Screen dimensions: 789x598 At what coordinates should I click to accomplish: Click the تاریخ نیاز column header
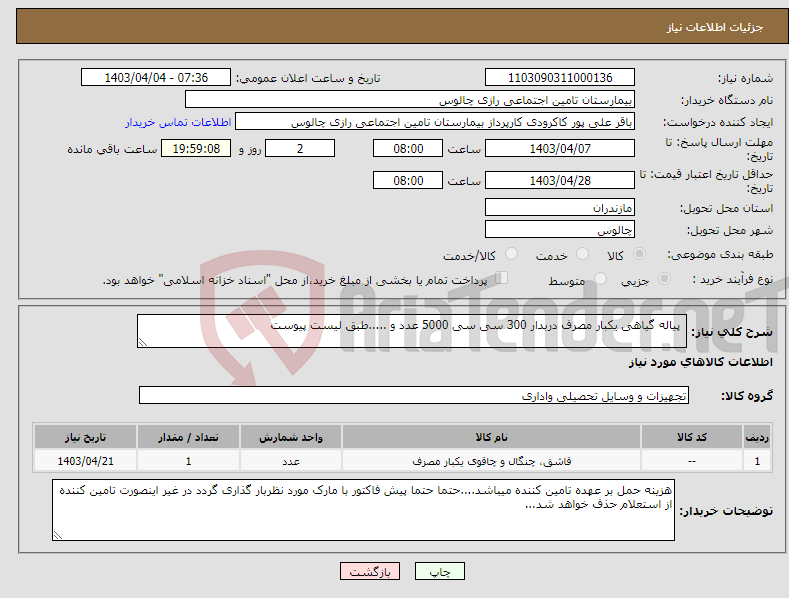tap(85, 437)
